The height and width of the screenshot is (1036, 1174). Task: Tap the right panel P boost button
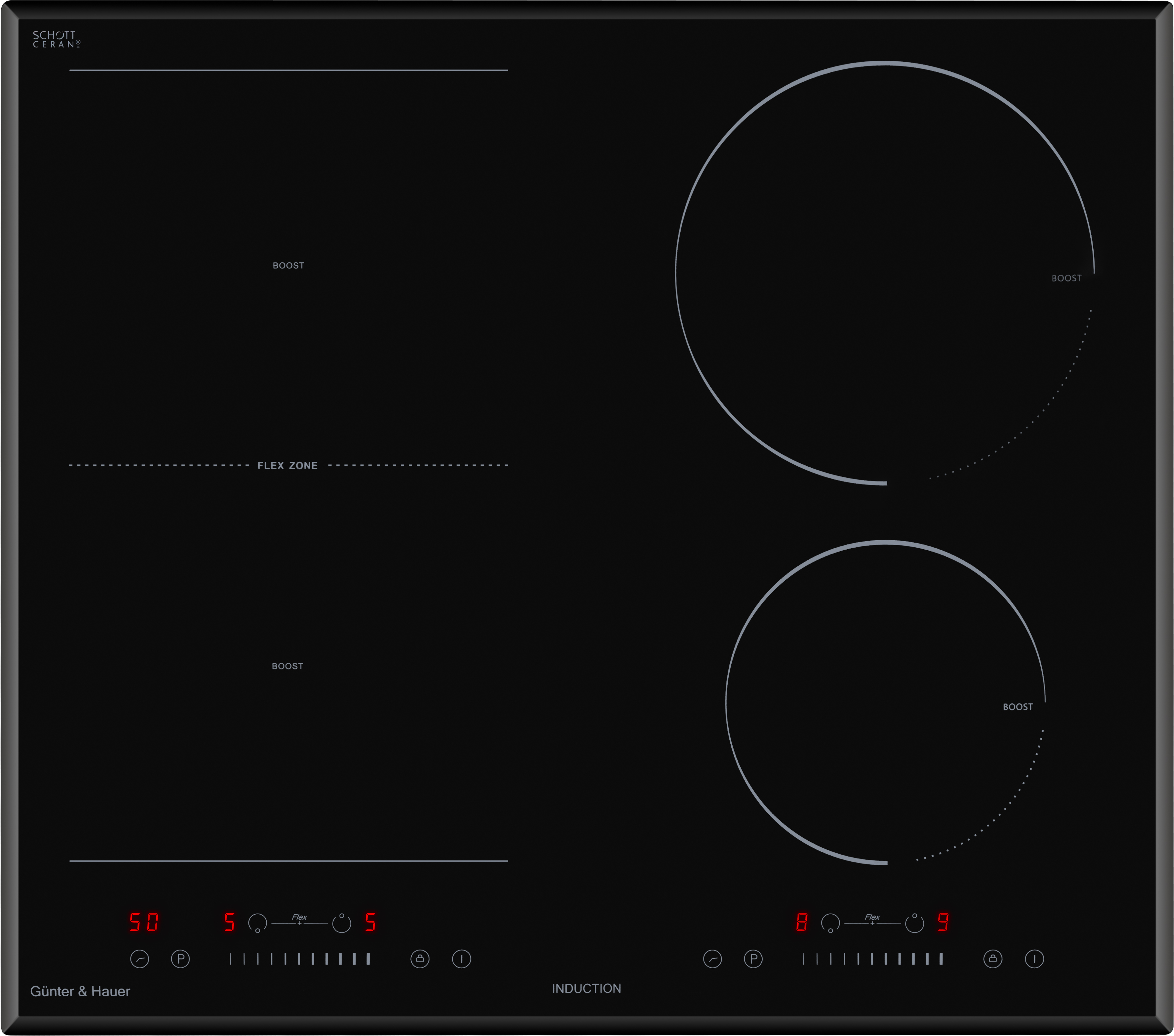pyautogui.click(x=753, y=959)
